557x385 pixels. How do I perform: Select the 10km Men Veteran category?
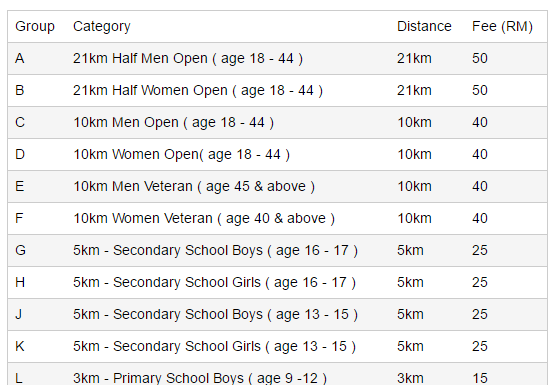[194, 186]
